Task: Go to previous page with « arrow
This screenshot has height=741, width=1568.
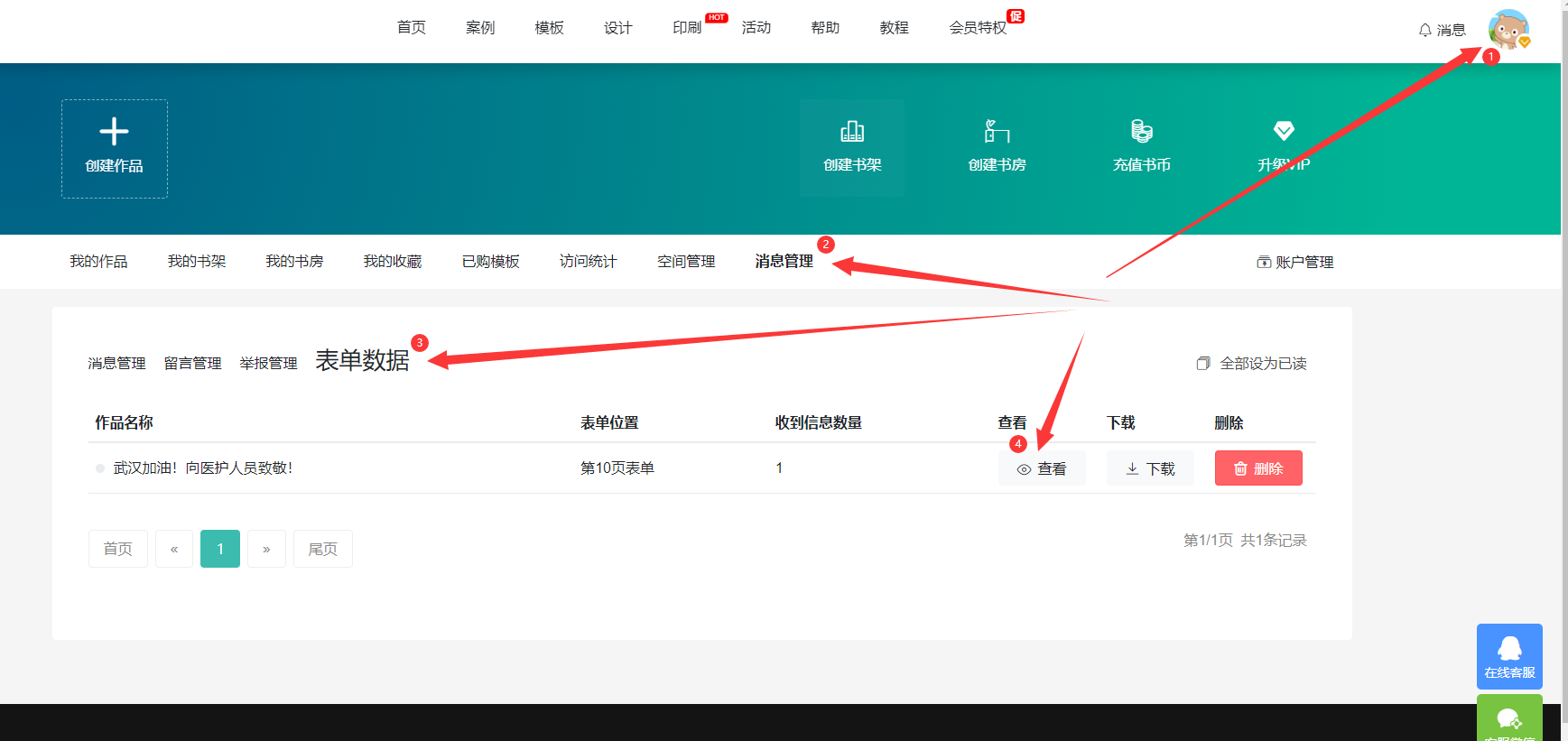Action: point(174,549)
